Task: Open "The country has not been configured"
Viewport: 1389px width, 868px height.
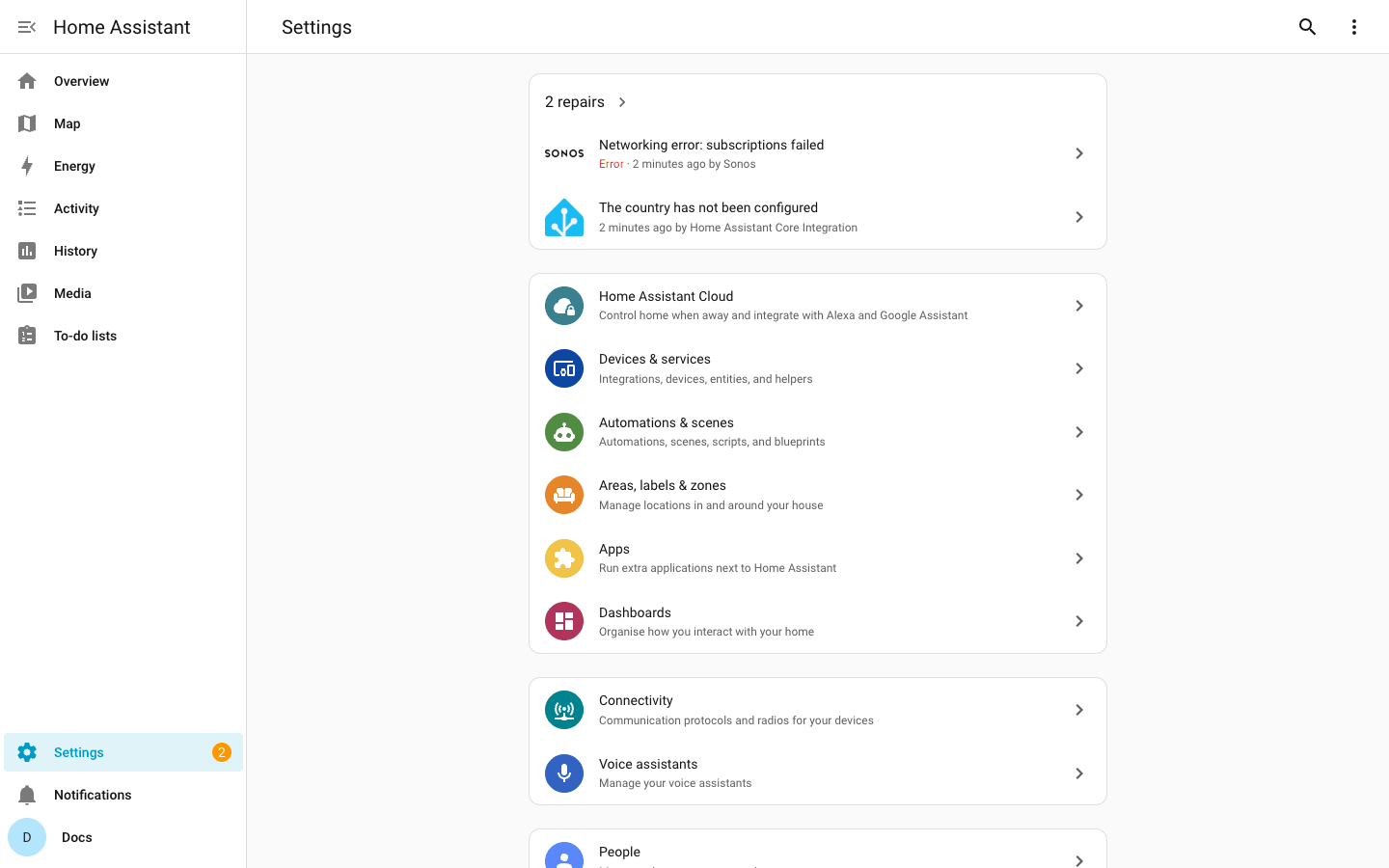Action: pos(818,217)
